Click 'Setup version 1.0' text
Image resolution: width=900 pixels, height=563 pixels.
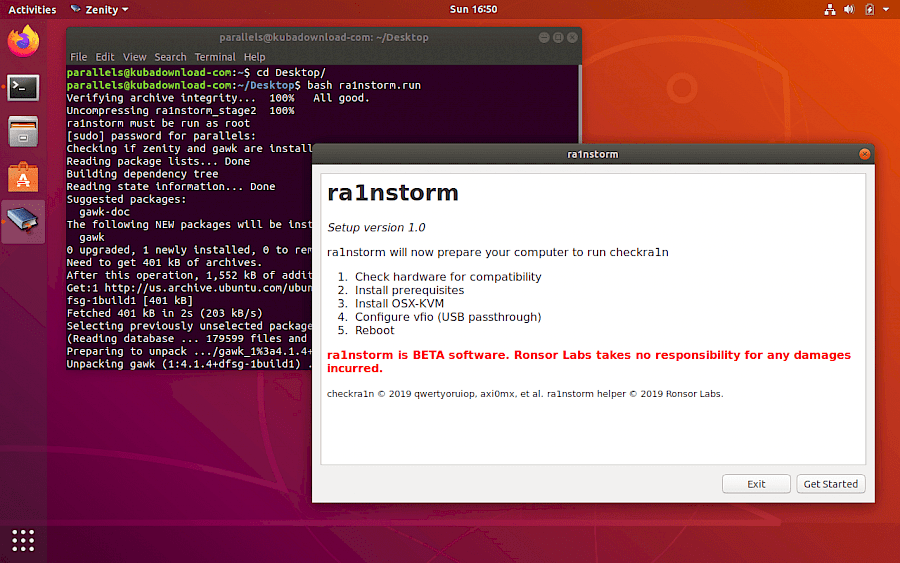[376, 227]
